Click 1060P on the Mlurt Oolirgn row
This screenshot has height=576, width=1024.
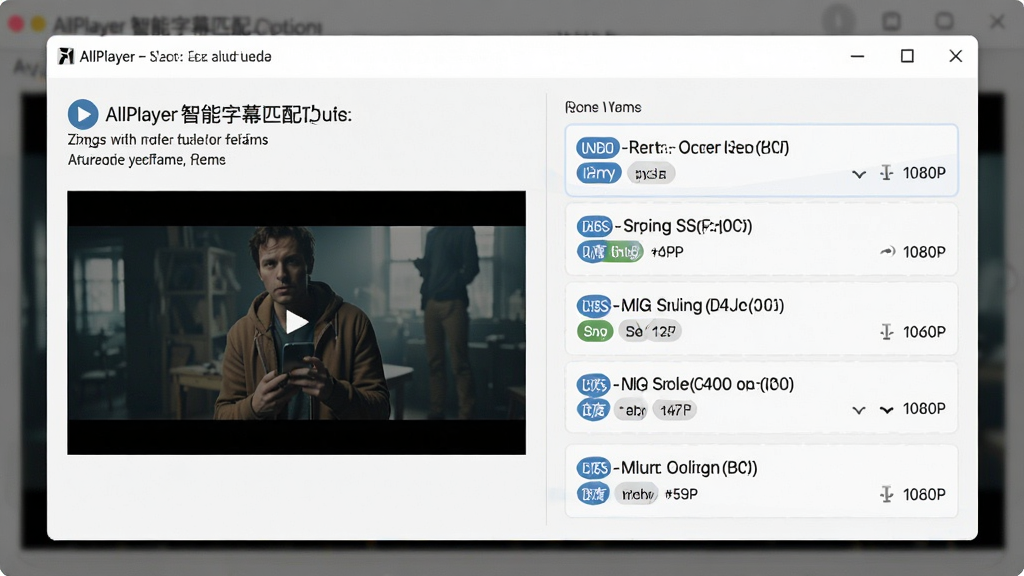924,495
